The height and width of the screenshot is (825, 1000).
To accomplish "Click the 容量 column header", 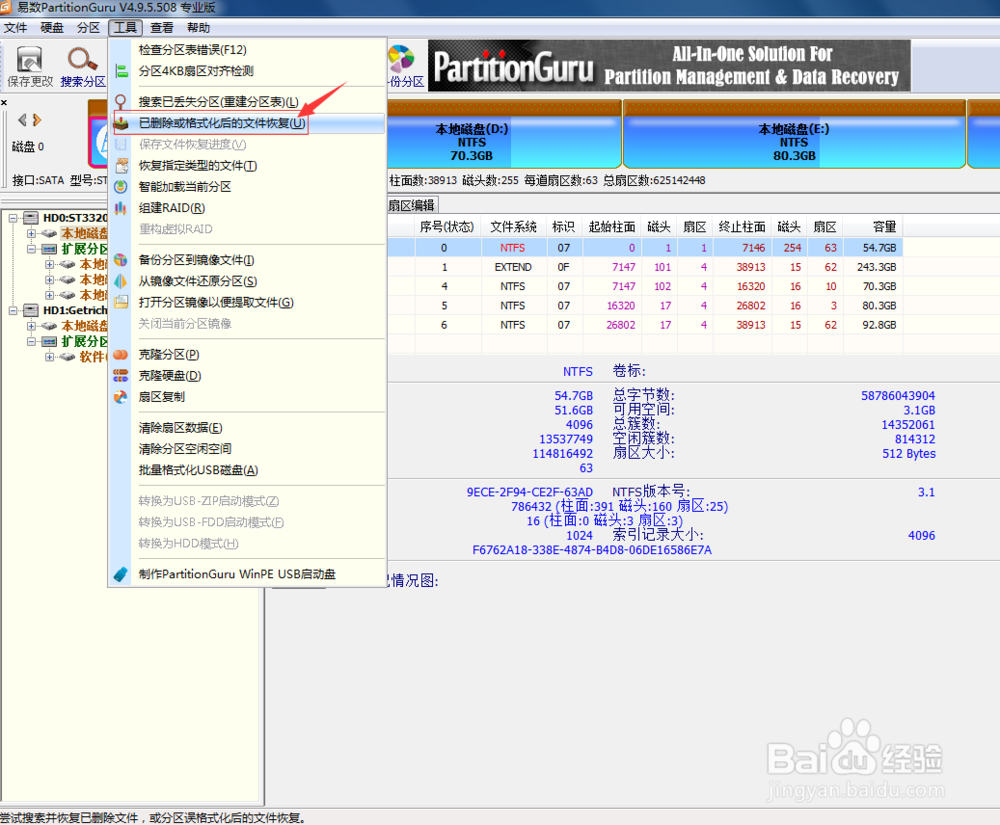I will 873,227.
